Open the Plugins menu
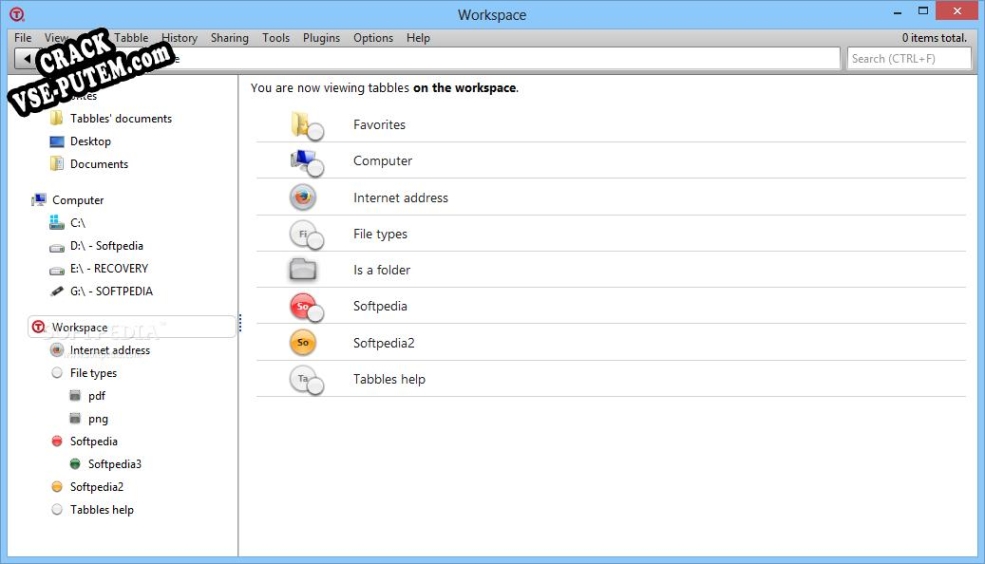The image size is (985, 564). click(321, 38)
